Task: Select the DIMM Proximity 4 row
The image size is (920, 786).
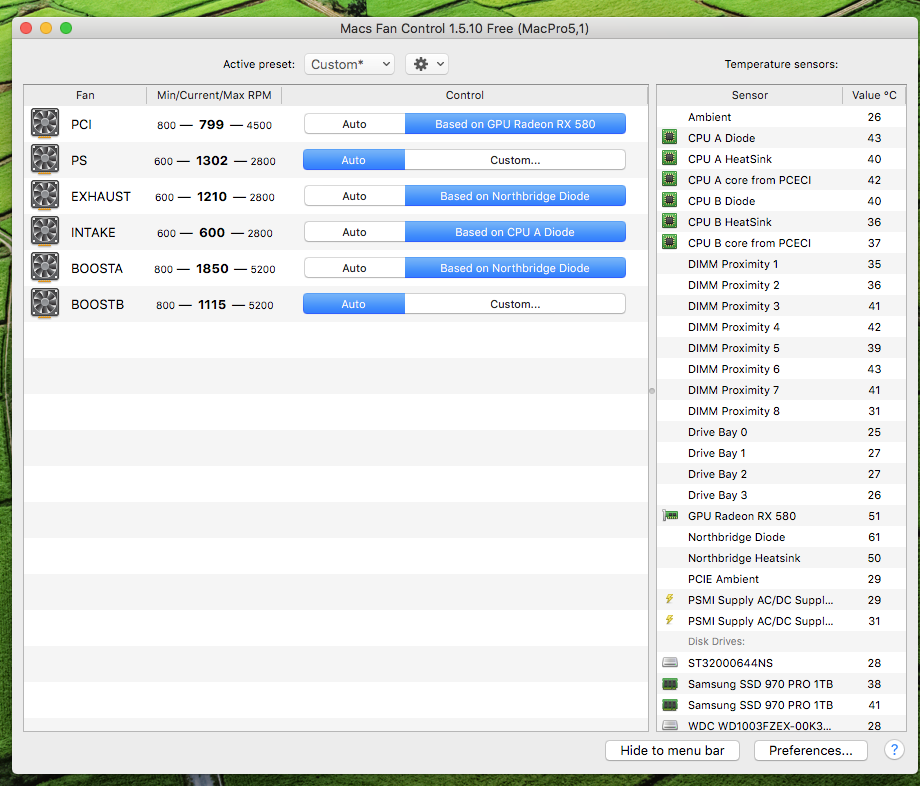Action: point(781,327)
